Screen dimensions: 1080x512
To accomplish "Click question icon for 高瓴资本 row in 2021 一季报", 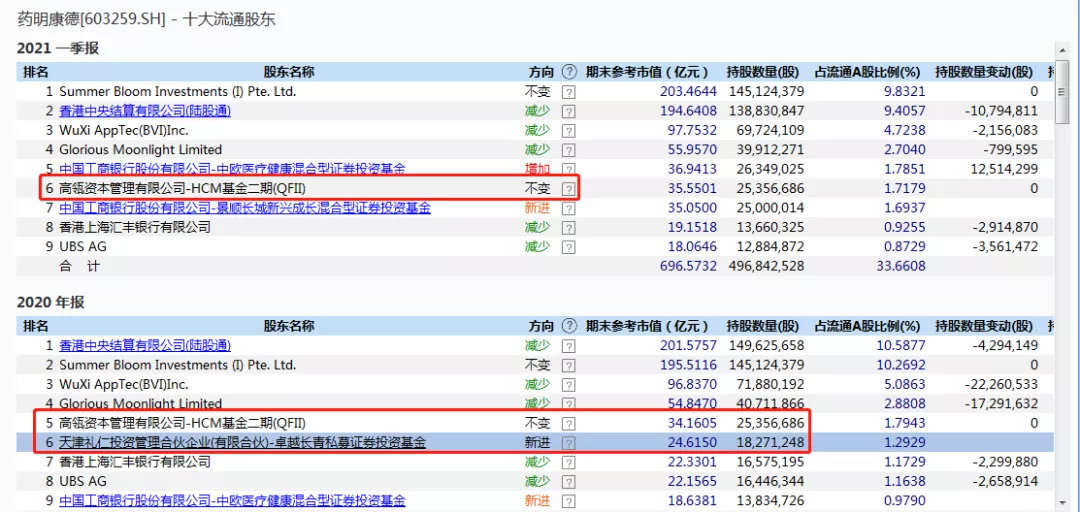I will 568,189.
